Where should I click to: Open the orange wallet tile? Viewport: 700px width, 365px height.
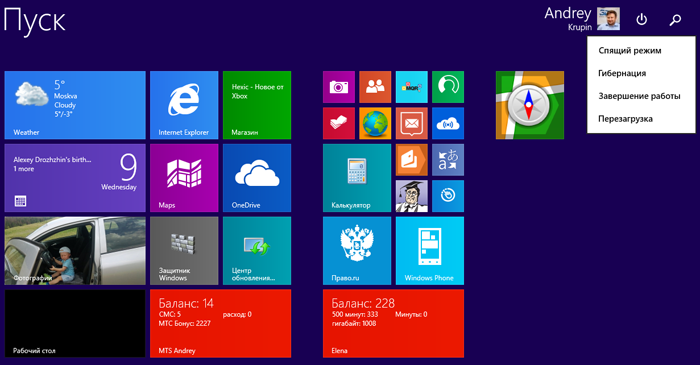[x=412, y=160]
